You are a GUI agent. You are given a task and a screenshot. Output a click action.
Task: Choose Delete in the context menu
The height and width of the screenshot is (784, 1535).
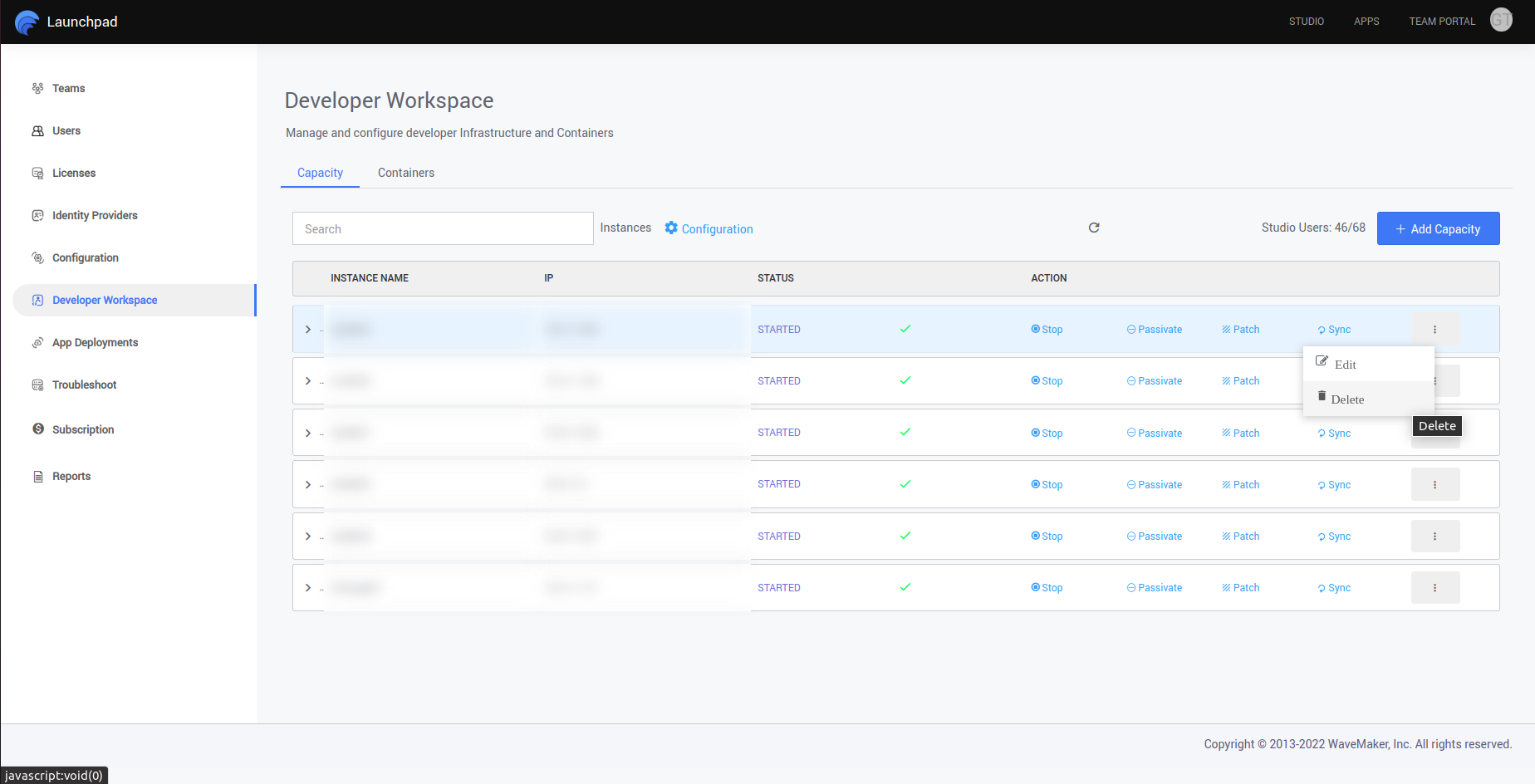pyautogui.click(x=1346, y=399)
